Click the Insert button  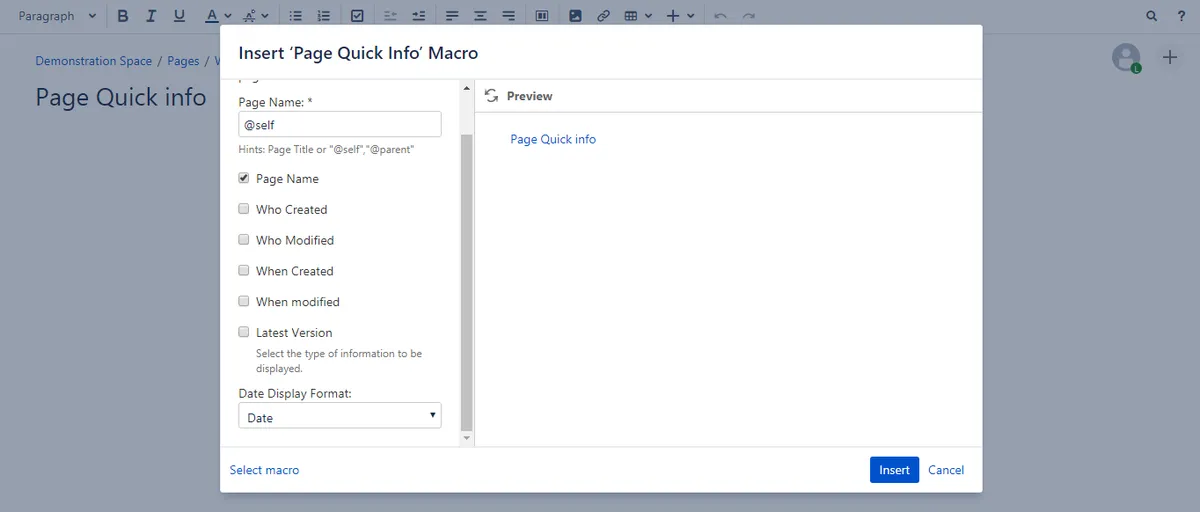coord(894,470)
